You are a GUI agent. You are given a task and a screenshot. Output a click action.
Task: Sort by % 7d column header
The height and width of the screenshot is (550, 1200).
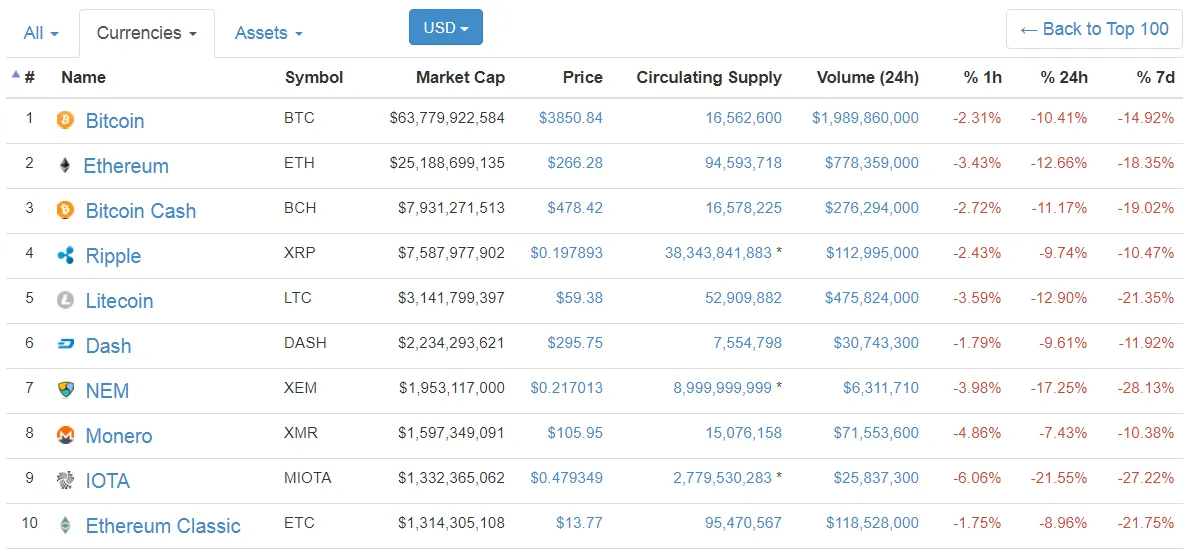[1155, 77]
